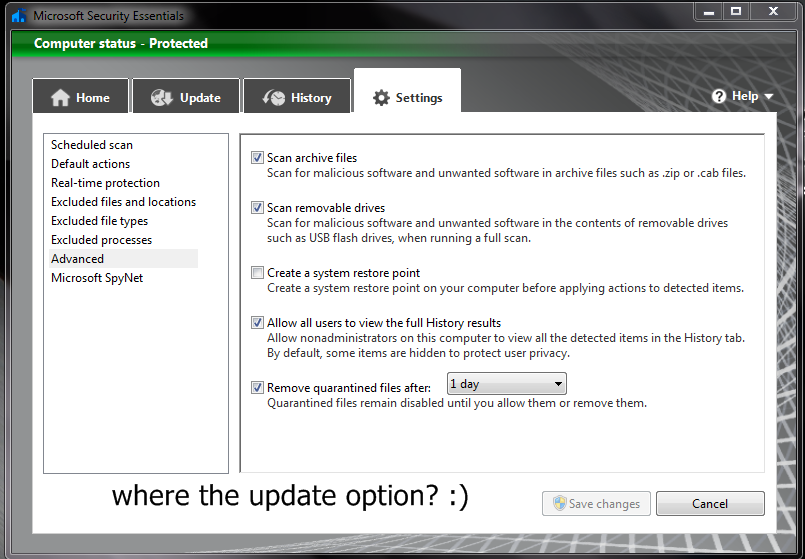The image size is (805, 559).
Task: Choose Real-time protection in the list
Action: [105, 183]
